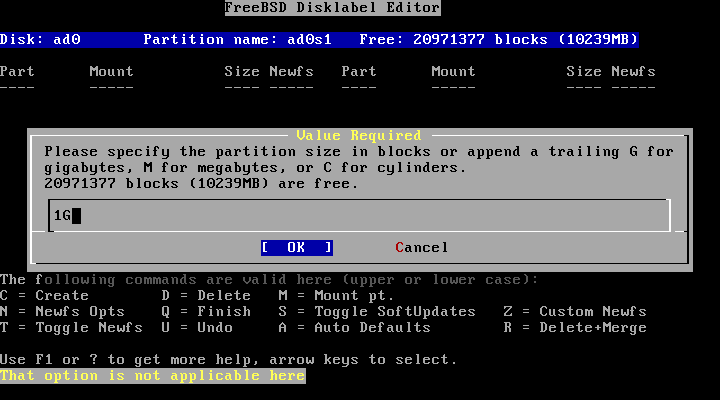Click 'That option is not applicable here' message

tap(152, 376)
